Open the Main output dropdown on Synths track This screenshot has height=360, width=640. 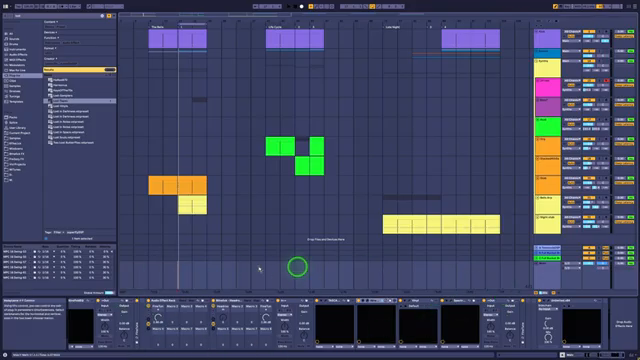point(572,61)
